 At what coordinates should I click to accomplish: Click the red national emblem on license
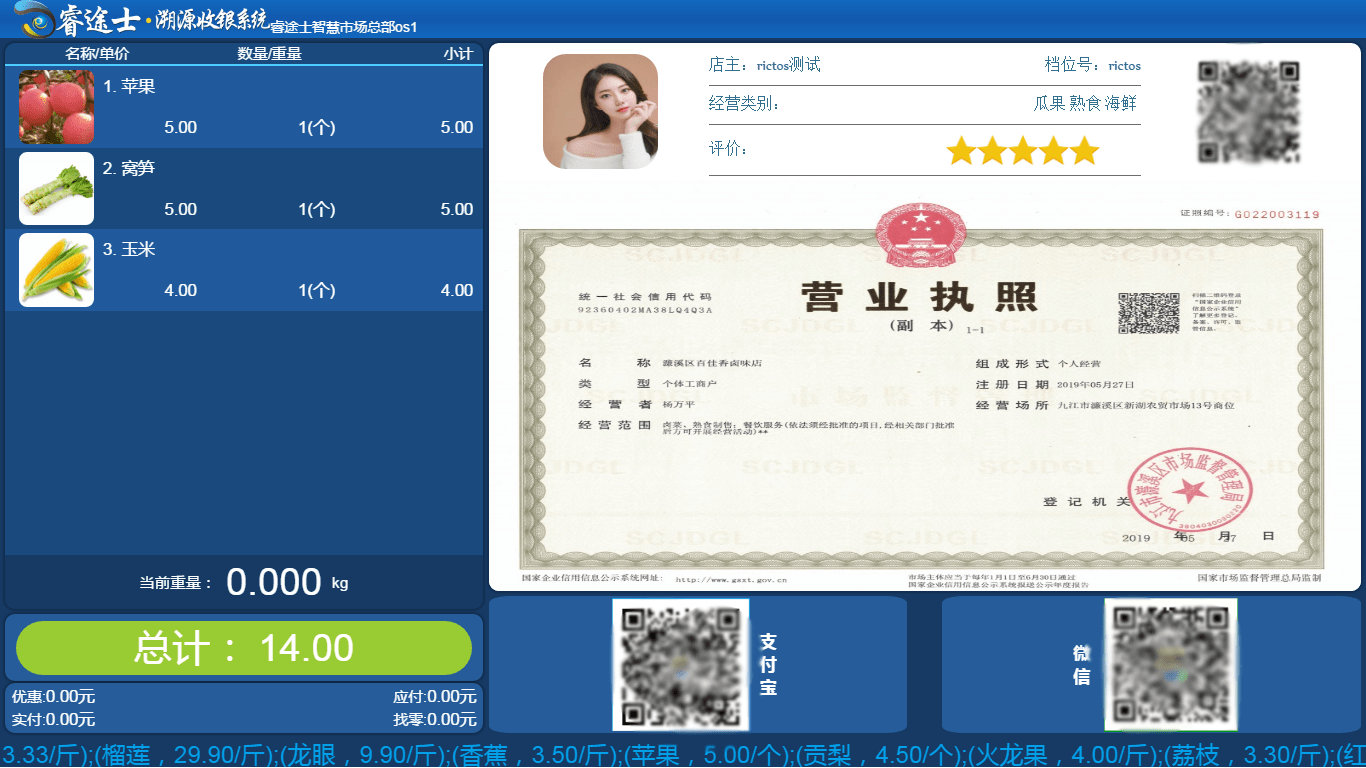point(920,236)
